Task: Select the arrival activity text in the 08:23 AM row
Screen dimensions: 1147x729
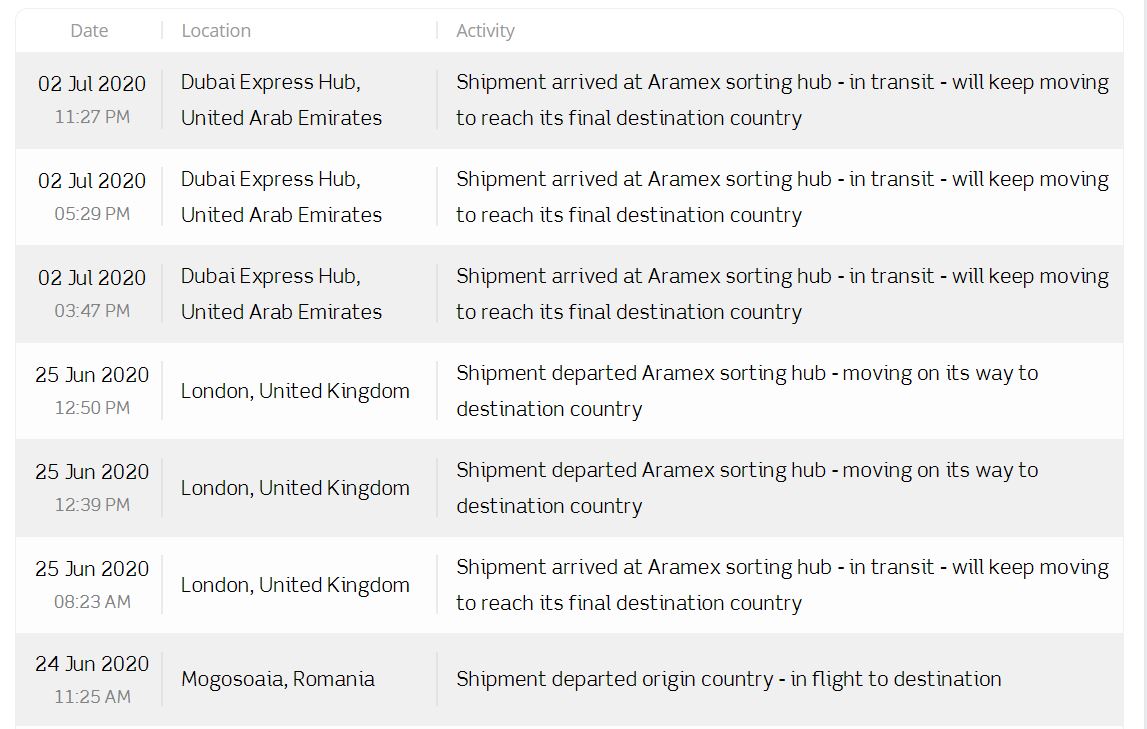Action: [782, 585]
